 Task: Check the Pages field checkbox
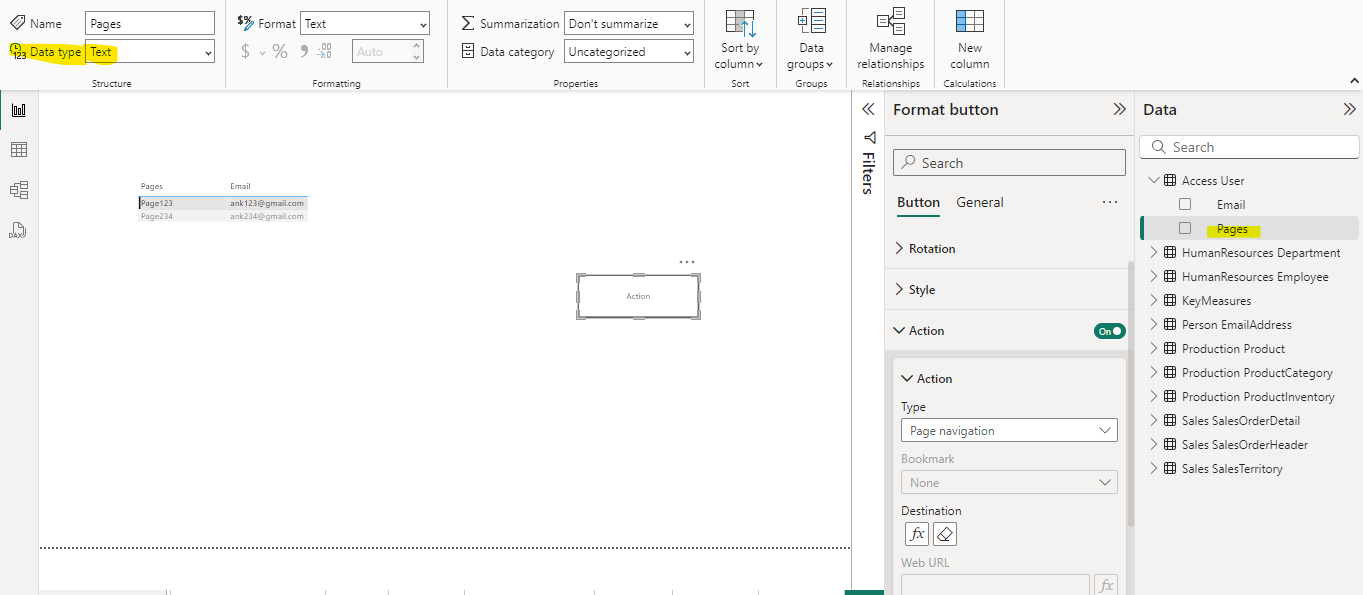(x=1185, y=228)
